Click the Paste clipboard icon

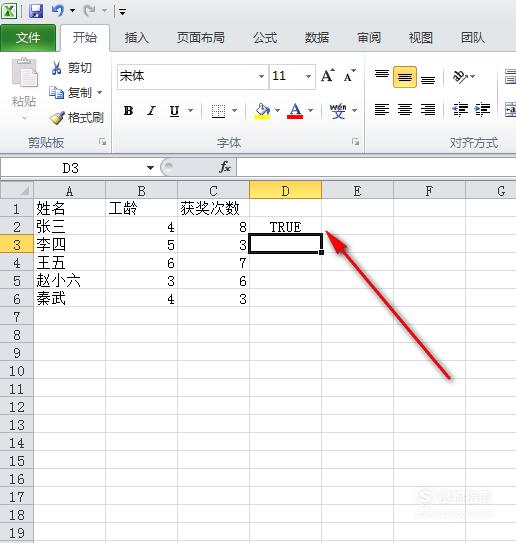tap(24, 73)
